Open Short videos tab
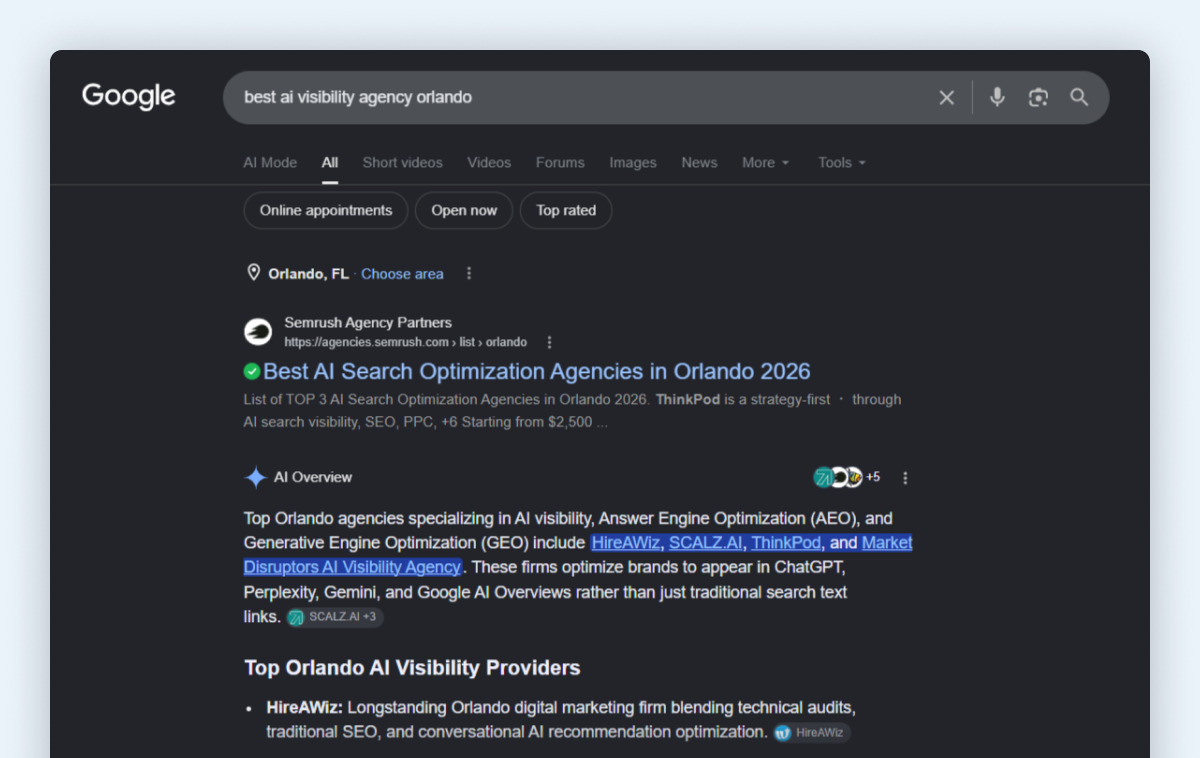Viewport: 1200px width, 758px height. coord(402,162)
